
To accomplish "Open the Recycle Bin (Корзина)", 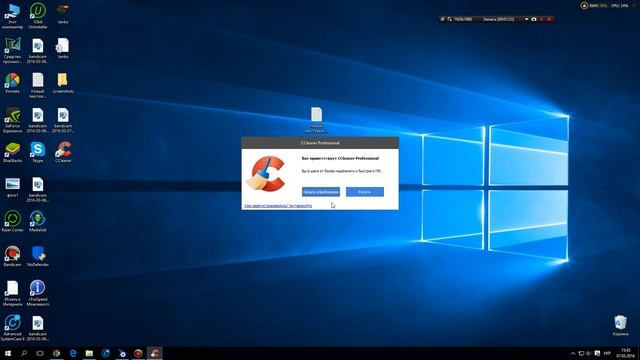I will point(620,325).
